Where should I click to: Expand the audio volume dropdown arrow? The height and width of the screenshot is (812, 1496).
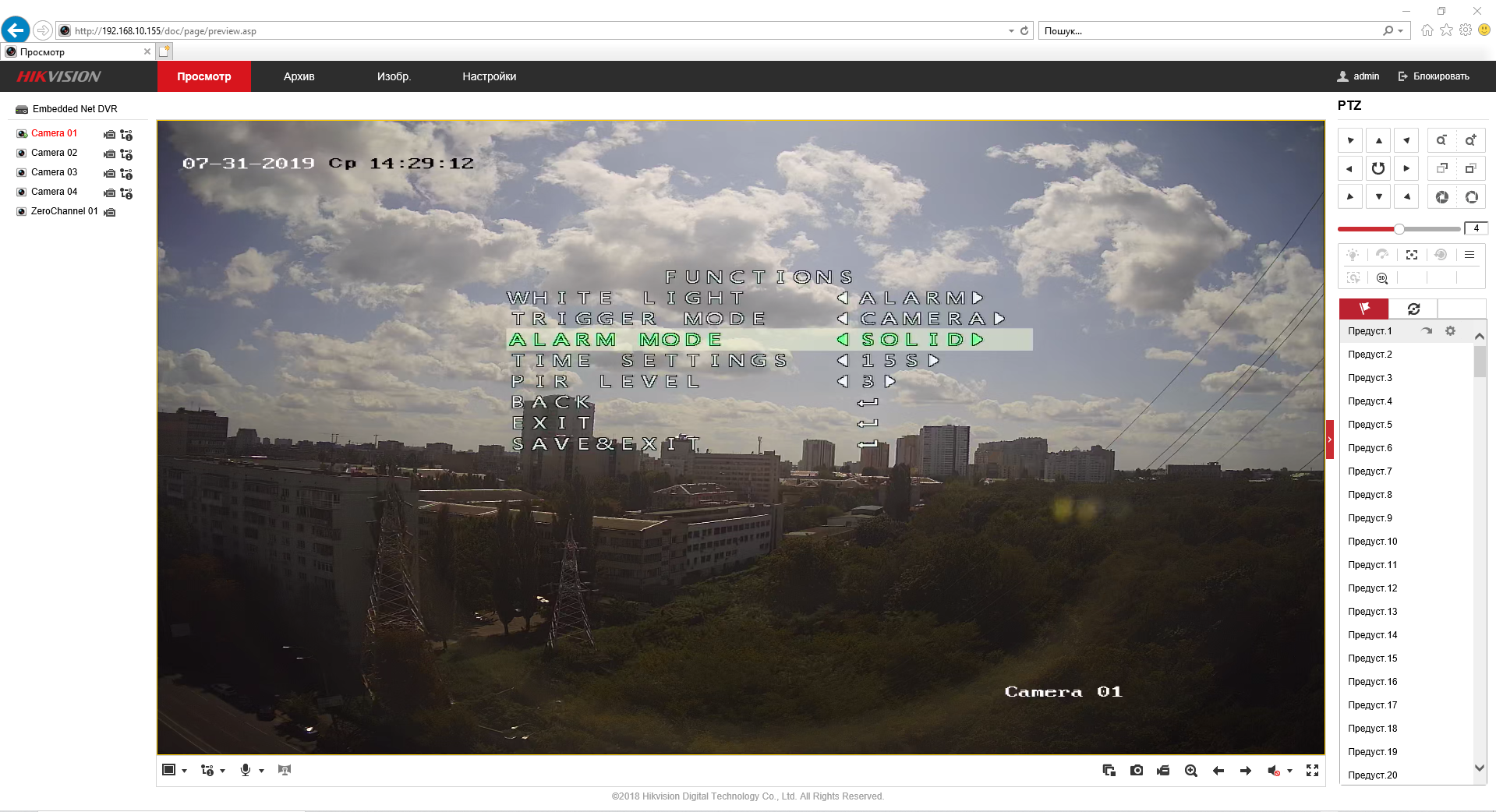pyautogui.click(x=1290, y=771)
